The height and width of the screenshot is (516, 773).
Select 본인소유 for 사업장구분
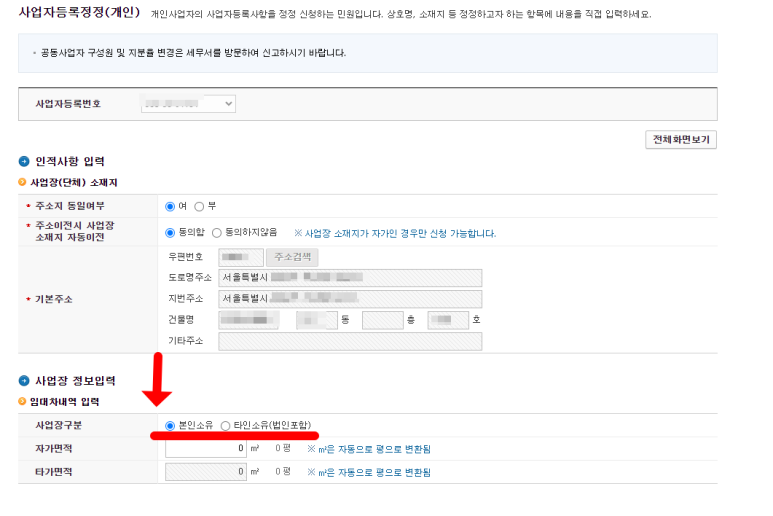click(x=170, y=425)
